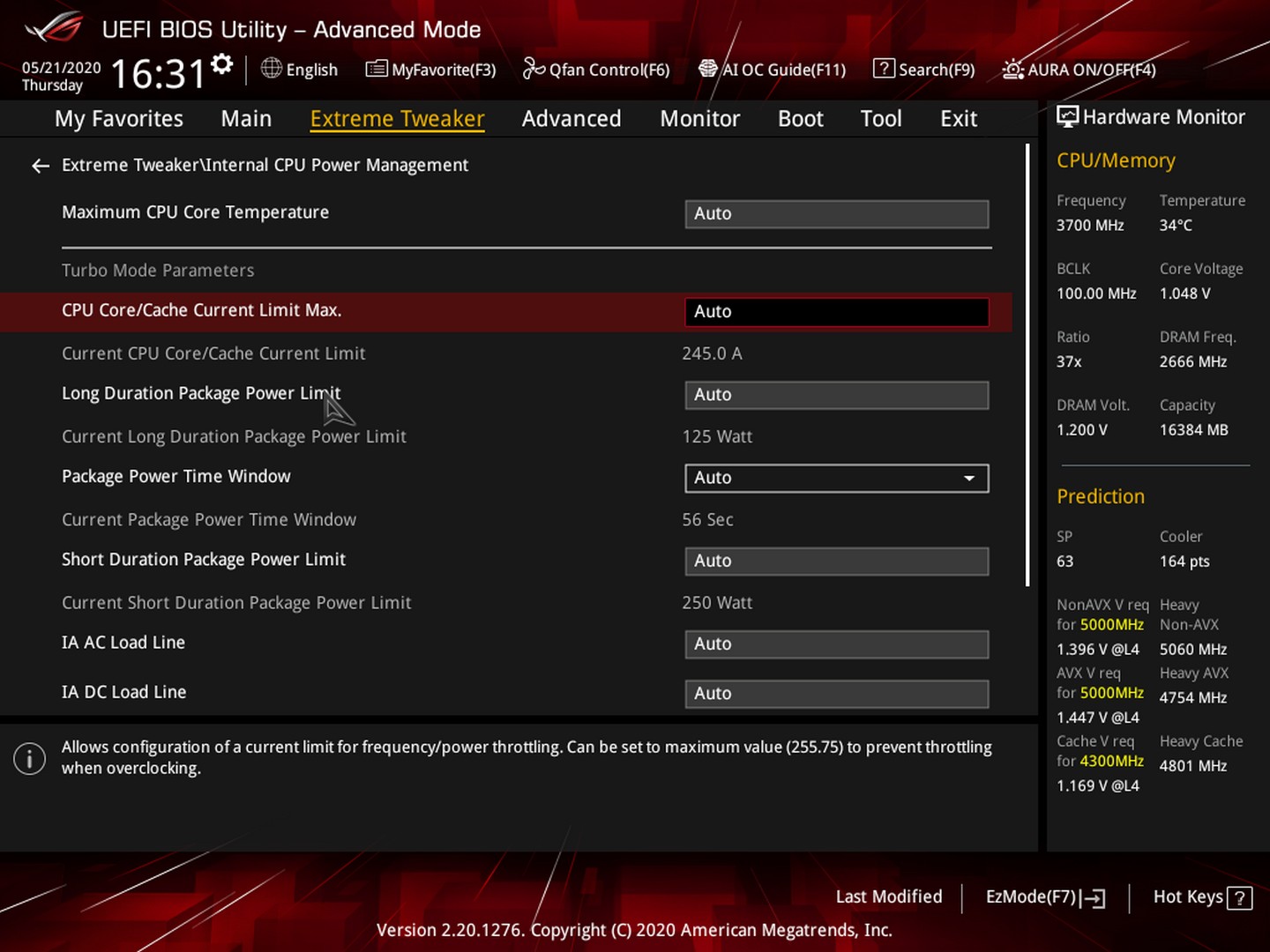The image size is (1270, 952).
Task: Open the Exit tab
Action: point(959,119)
